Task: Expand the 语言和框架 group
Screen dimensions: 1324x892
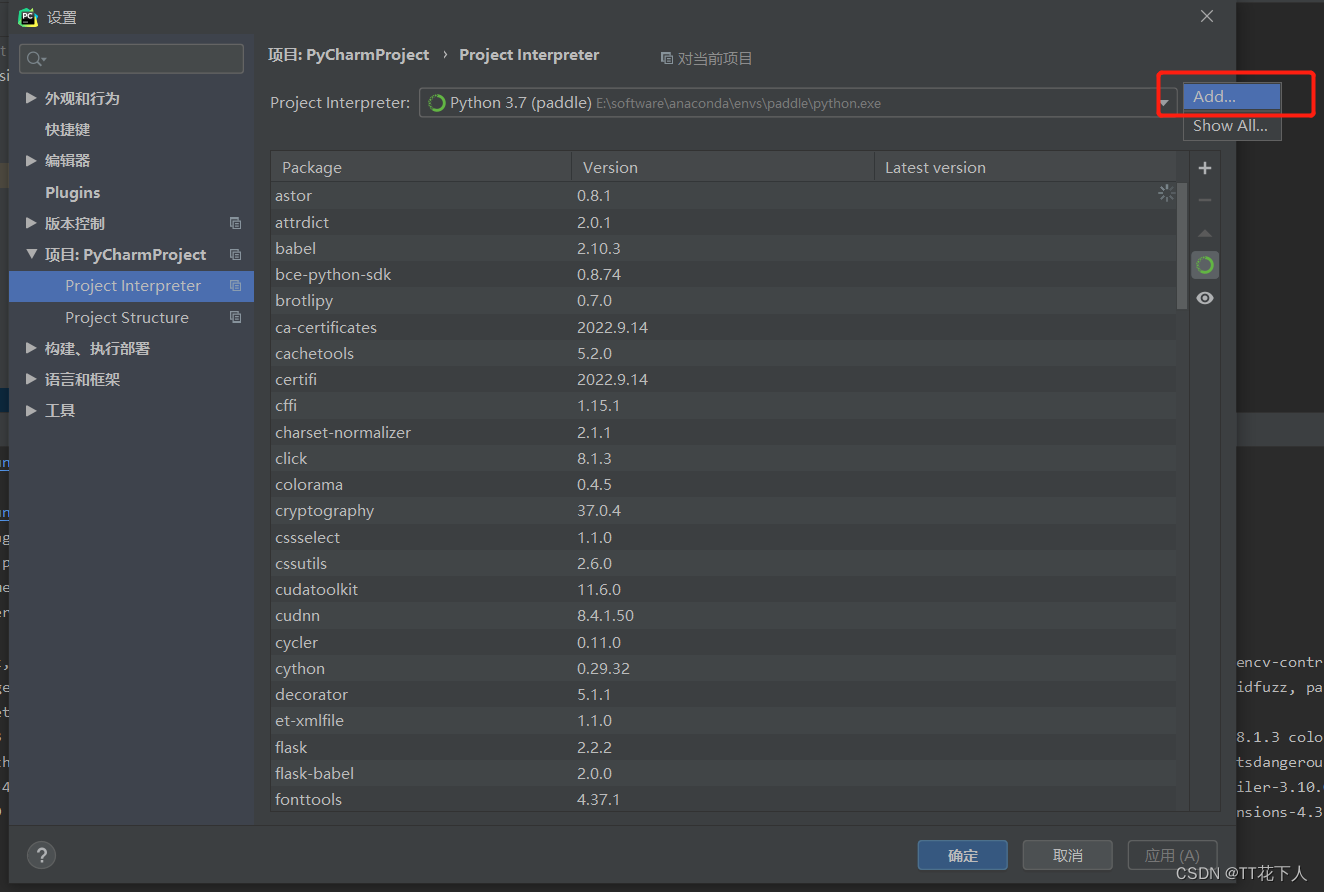Action: coord(31,379)
